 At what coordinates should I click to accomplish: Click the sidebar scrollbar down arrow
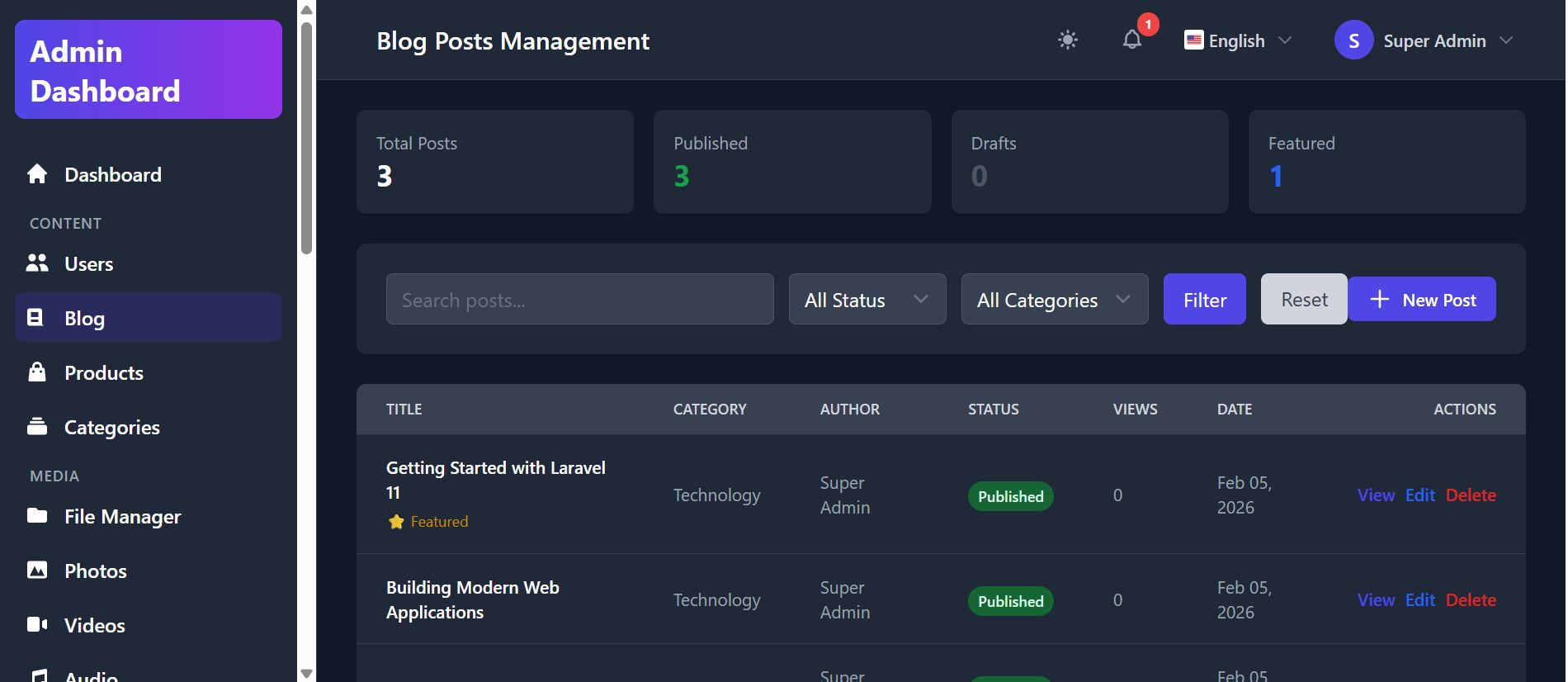click(x=307, y=673)
